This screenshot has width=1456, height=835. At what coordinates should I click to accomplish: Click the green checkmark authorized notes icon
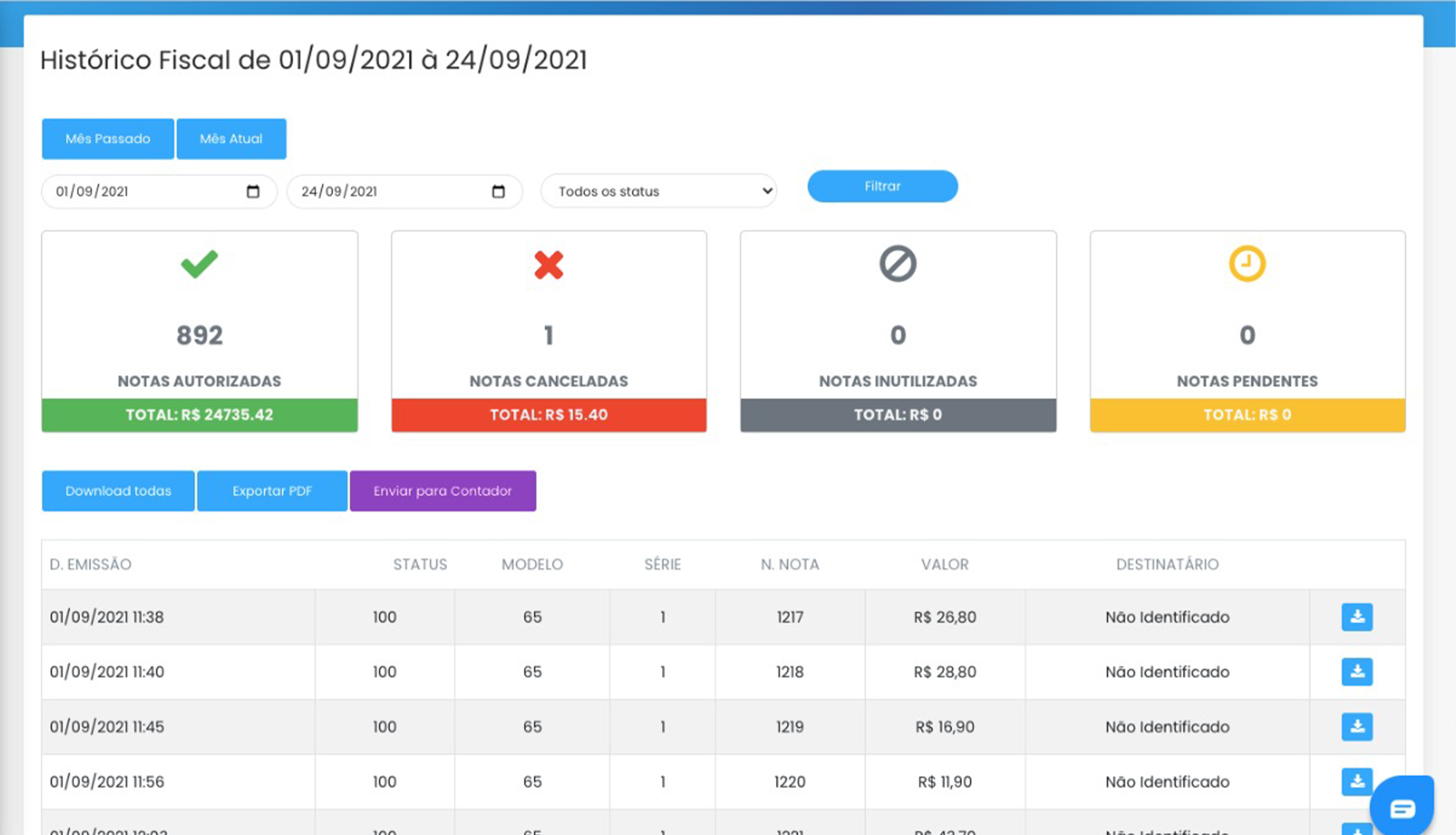point(199,264)
